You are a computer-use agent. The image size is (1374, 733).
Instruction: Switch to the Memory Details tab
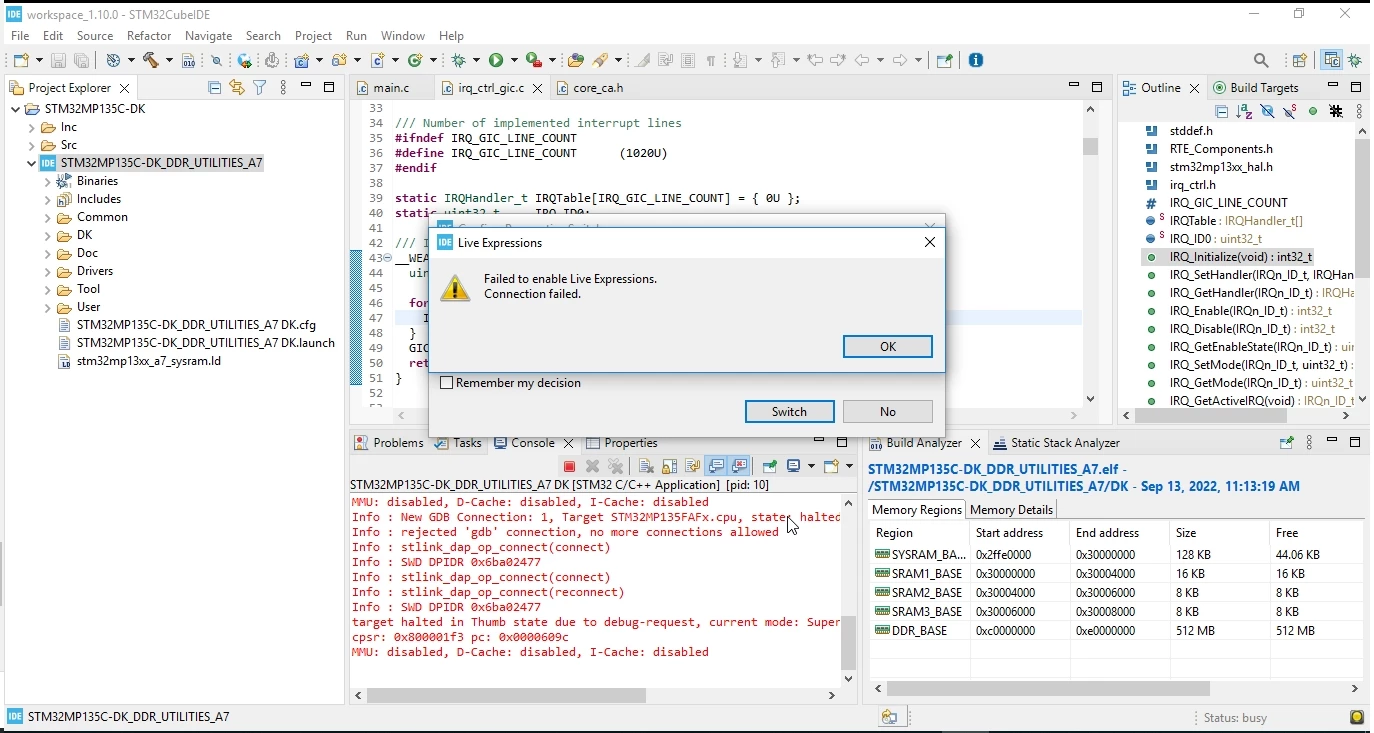point(1011,510)
